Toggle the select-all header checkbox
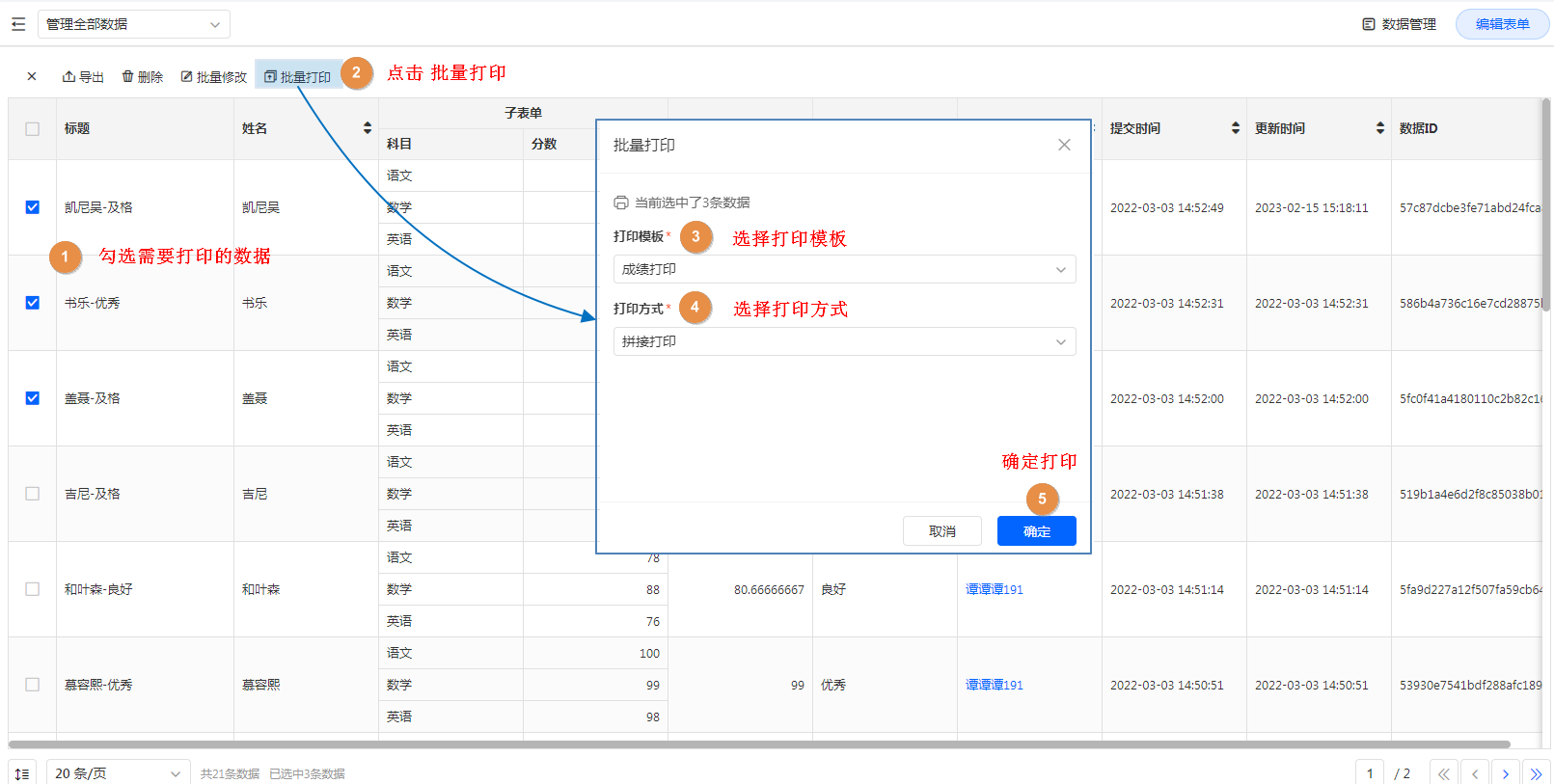The width and height of the screenshot is (1554, 784). [x=33, y=128]
